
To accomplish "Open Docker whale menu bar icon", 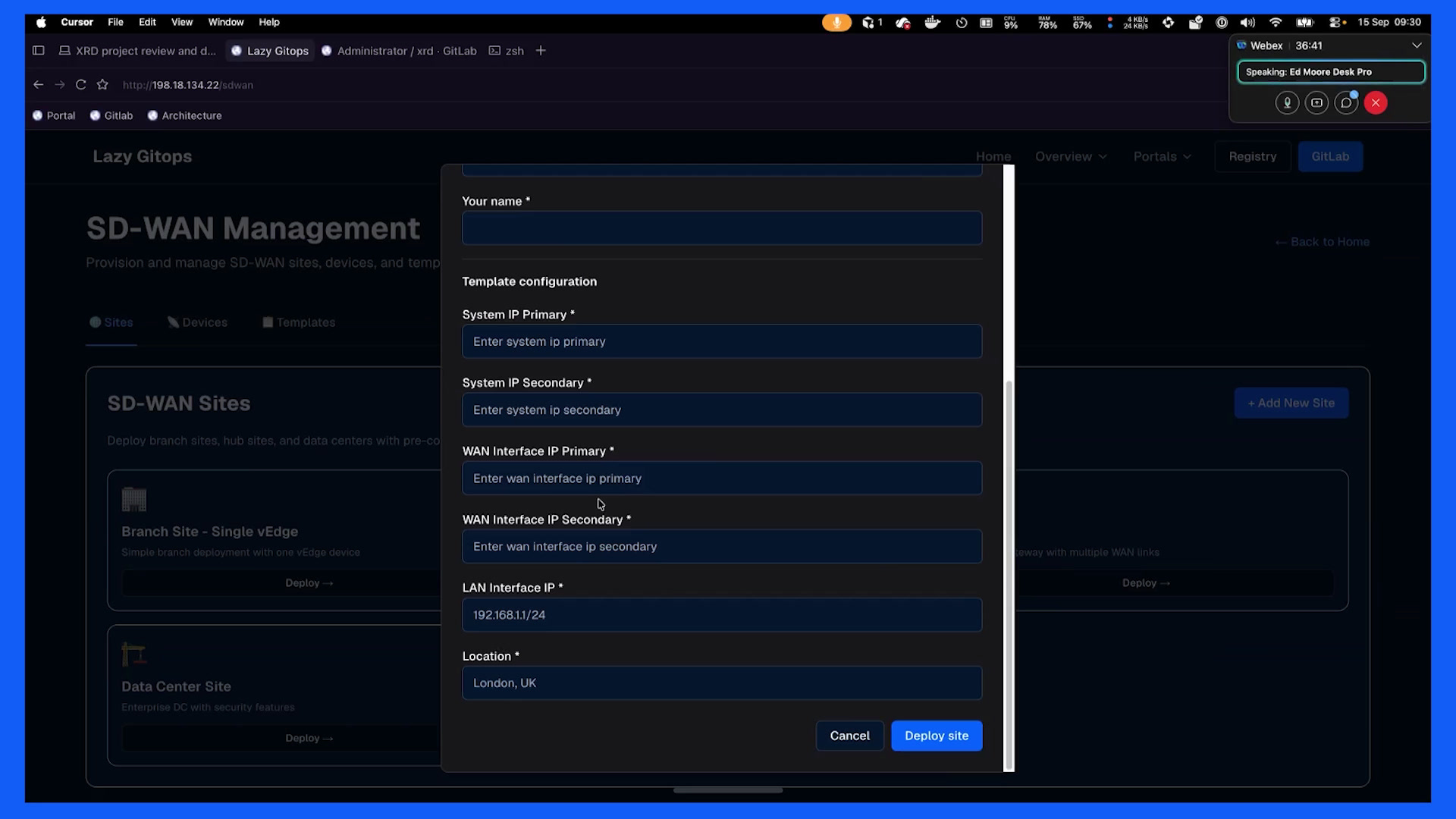I will coord(932,23).
